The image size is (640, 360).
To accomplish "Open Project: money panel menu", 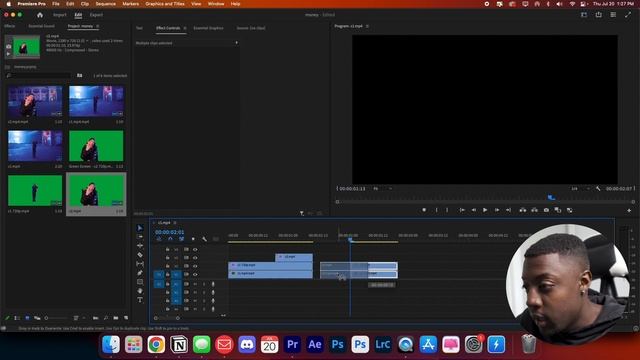I will coord(98,26).
